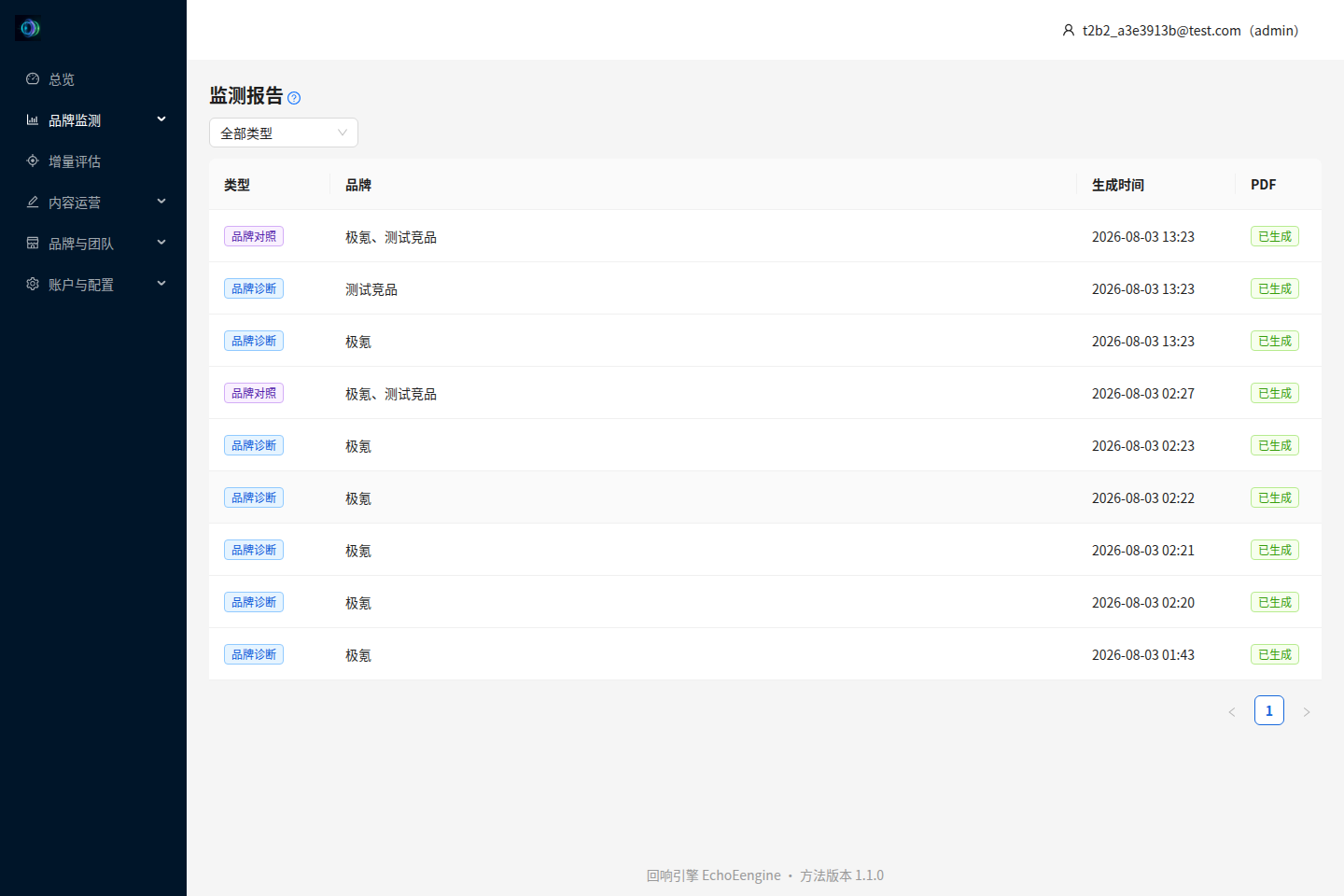Open PDF 已生成 for 13:23 品牌对照 report
Image resolution: width=1344 pixels, height=896 pixels.
tap(1275, 236)
